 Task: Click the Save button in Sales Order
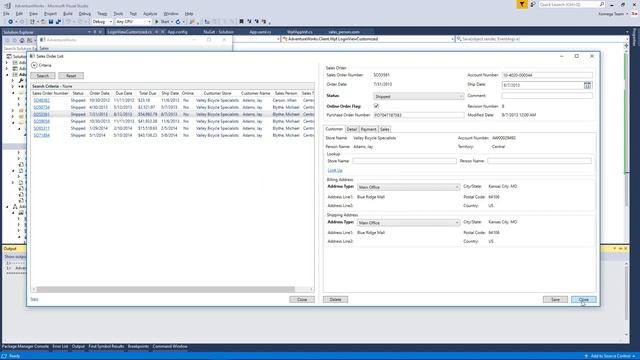555,300
